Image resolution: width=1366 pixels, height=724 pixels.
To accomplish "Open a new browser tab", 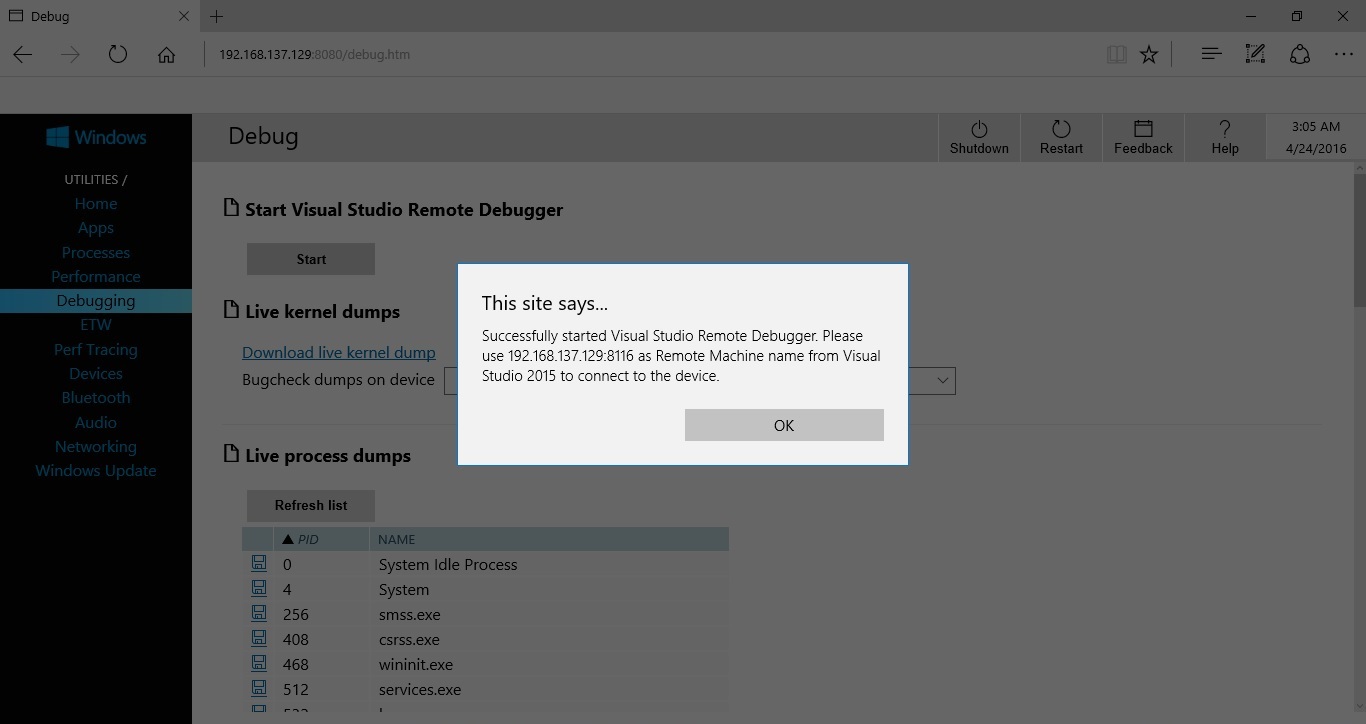I will pos(217,16).
